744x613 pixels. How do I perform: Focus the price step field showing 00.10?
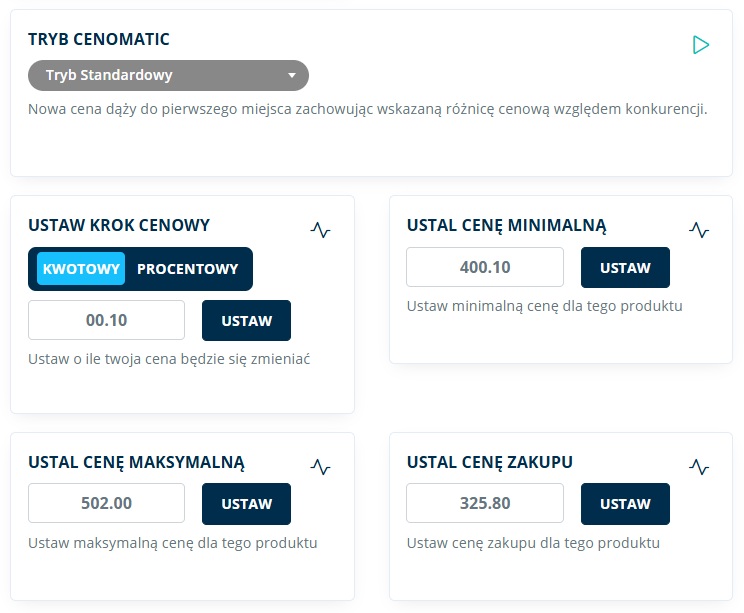pyautogui.click(x=107, y=320)
